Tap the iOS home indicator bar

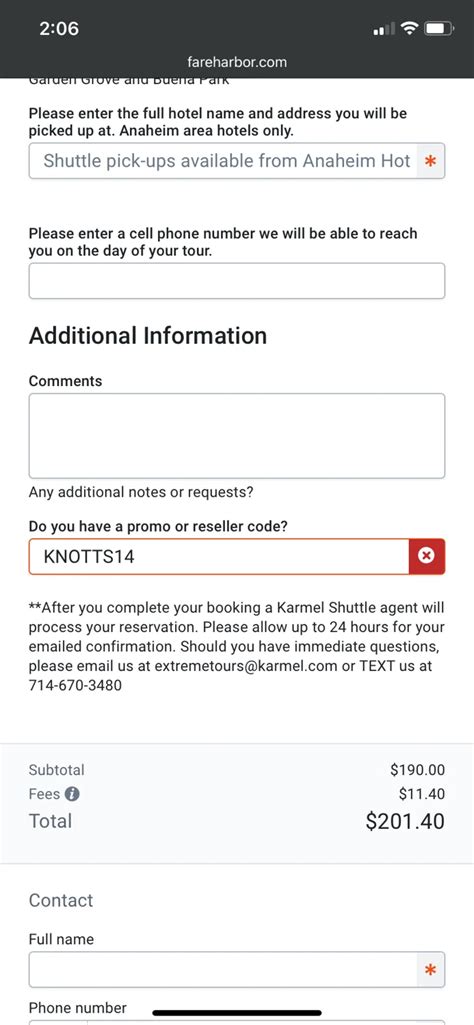click(237, 1013)
